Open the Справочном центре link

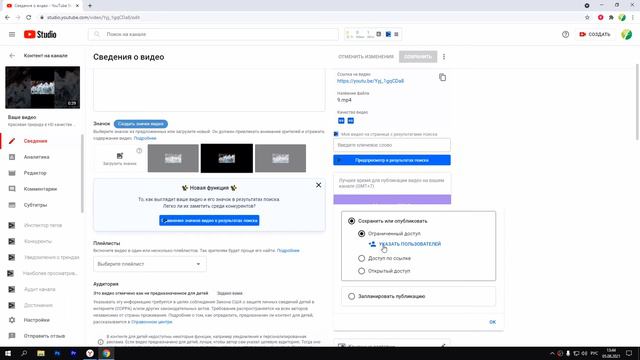[x=151, y=322]
